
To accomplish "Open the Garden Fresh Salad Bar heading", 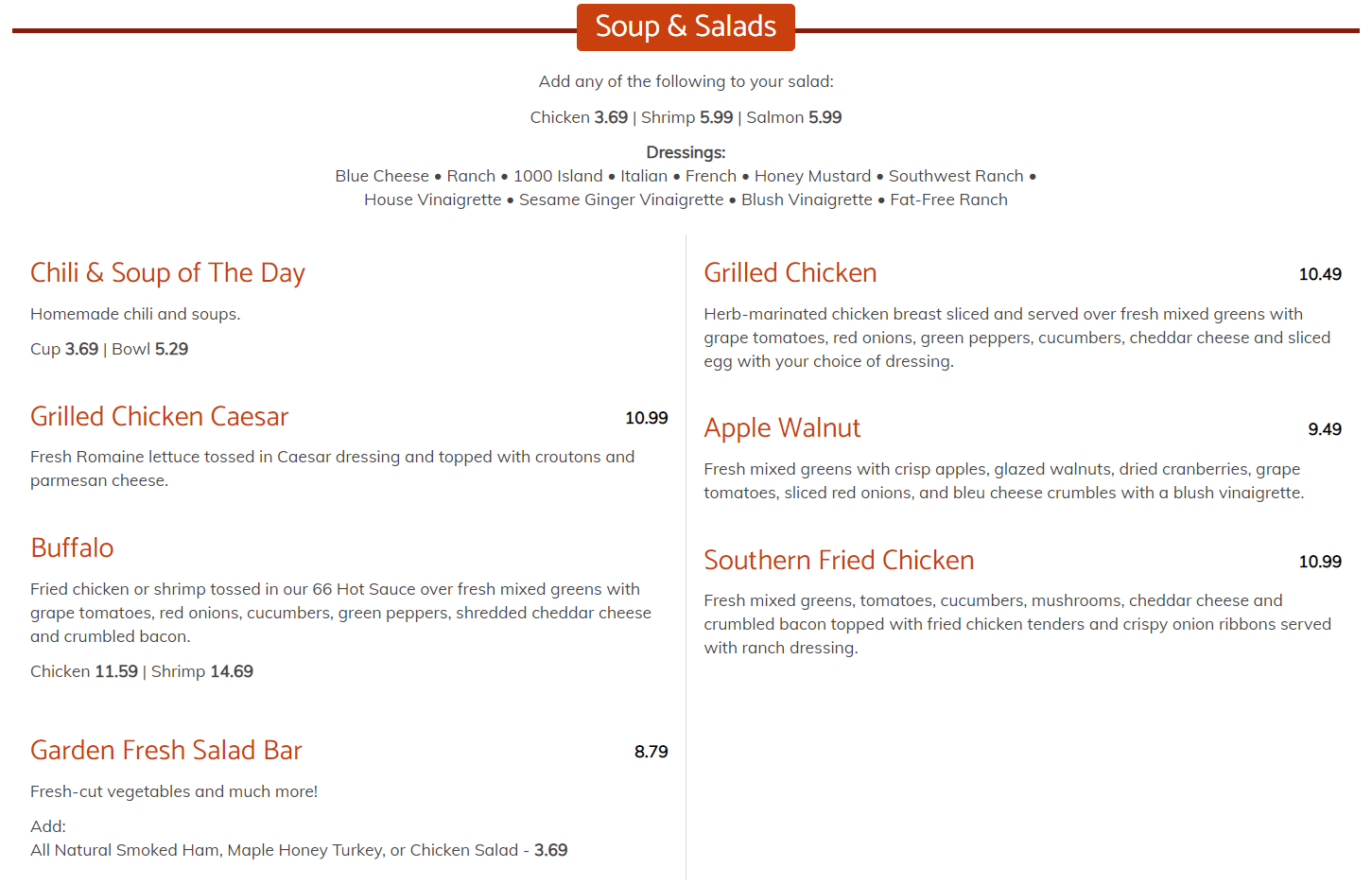I will click(166, 751).
